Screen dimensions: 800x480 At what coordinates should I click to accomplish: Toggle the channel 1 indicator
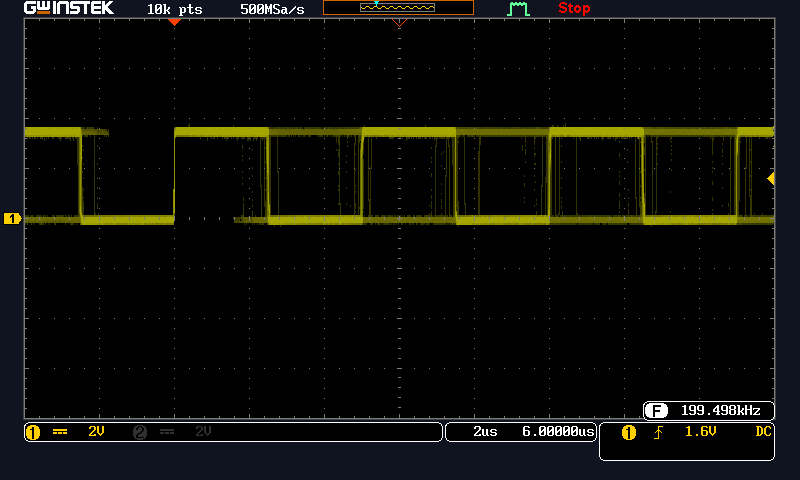(x=32, y=432)
